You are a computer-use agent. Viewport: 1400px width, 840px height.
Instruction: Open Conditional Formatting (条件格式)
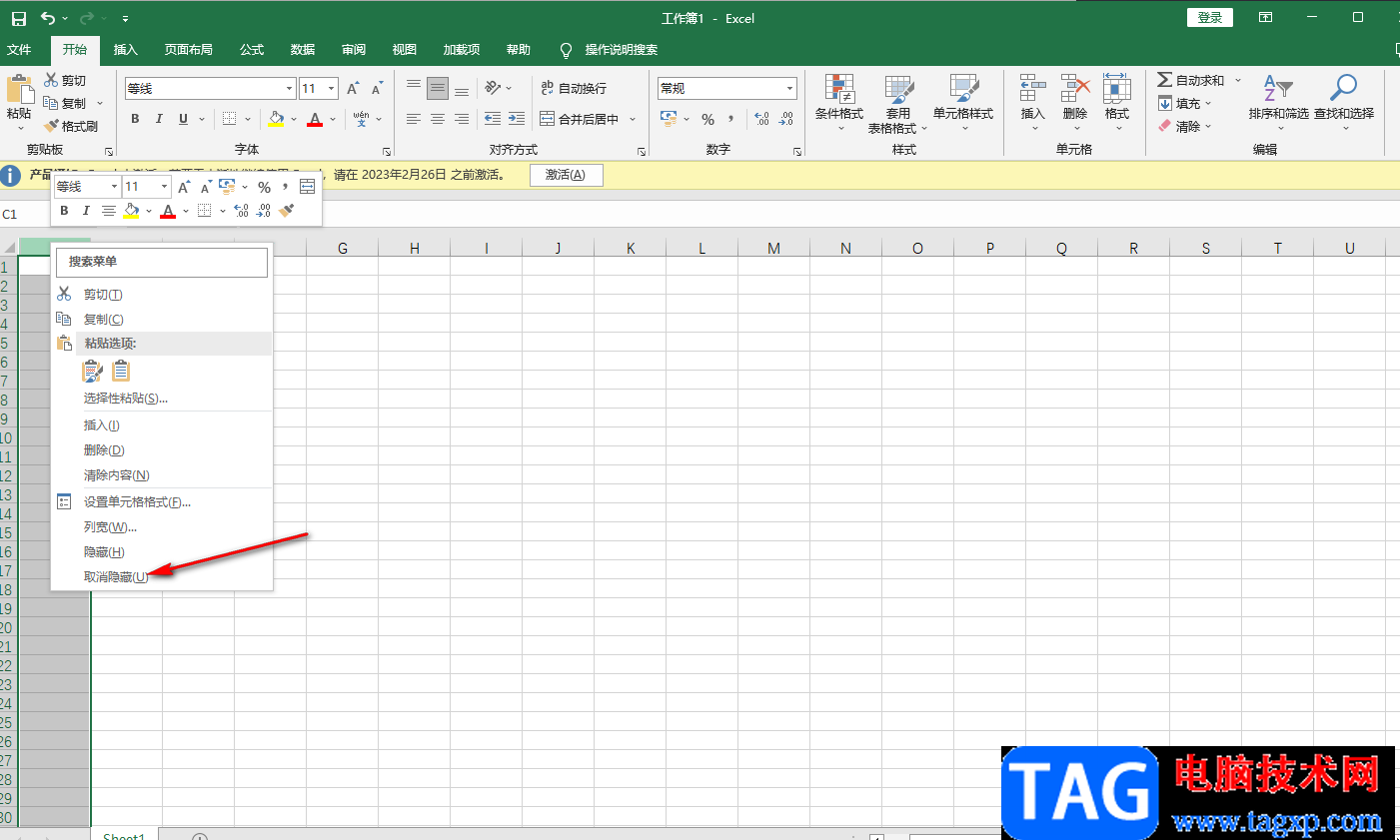coord(839,103)
